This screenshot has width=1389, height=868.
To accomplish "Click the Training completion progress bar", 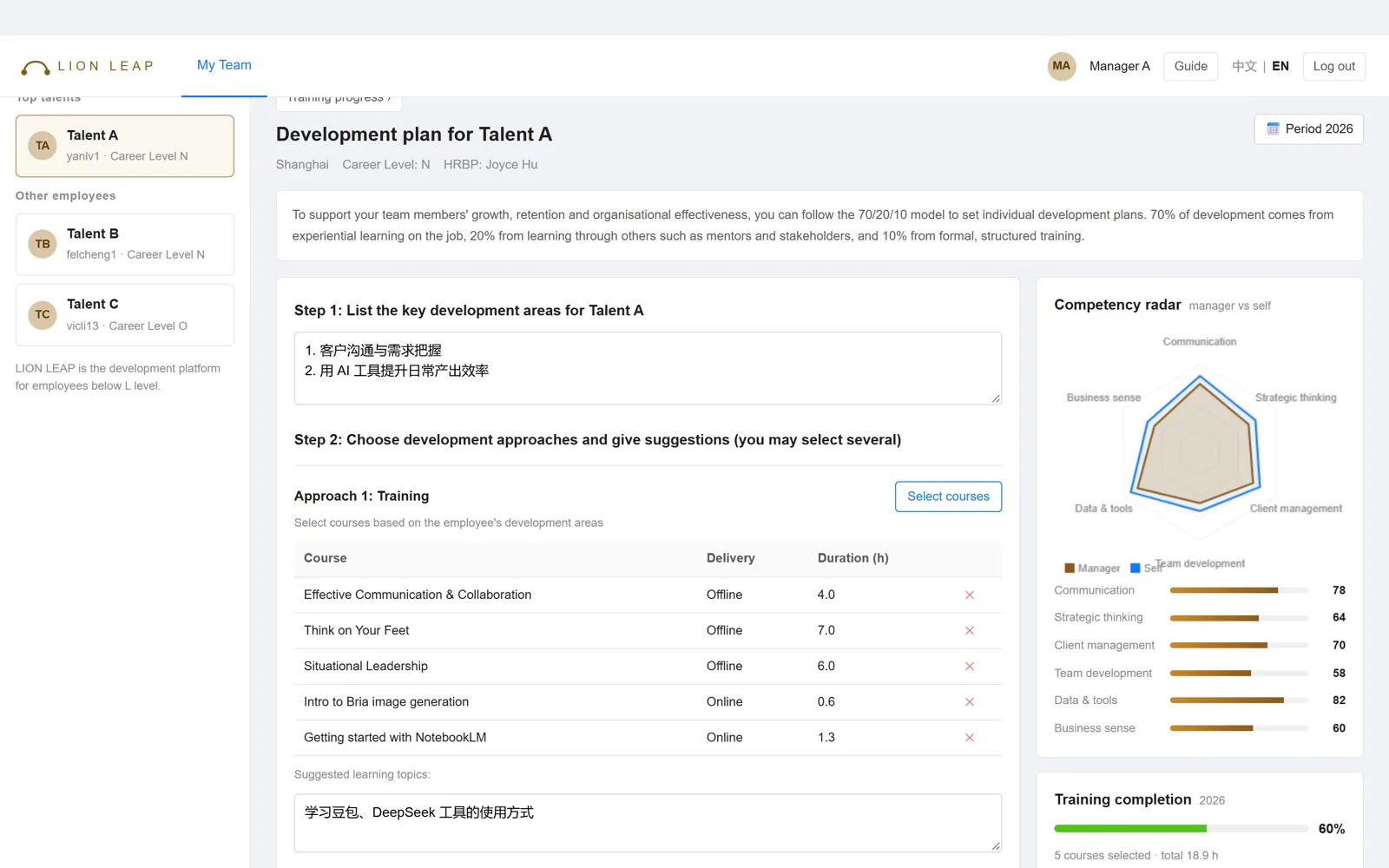I will 1181,829.
